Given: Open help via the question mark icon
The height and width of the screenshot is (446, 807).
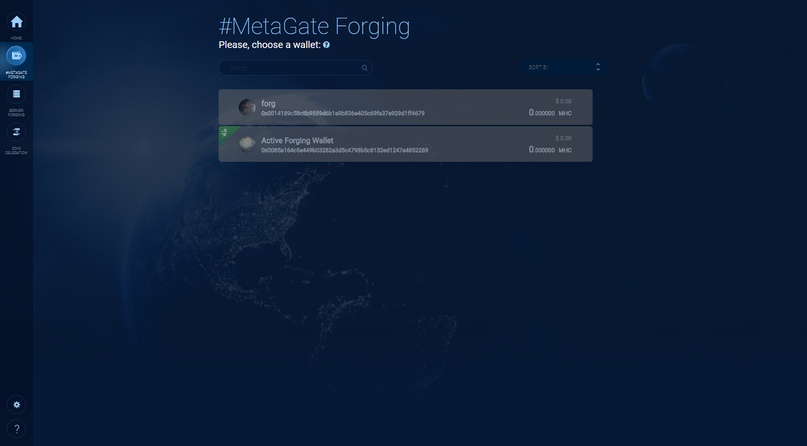Looking at the screenshot, I should click(x=16, y=429).
